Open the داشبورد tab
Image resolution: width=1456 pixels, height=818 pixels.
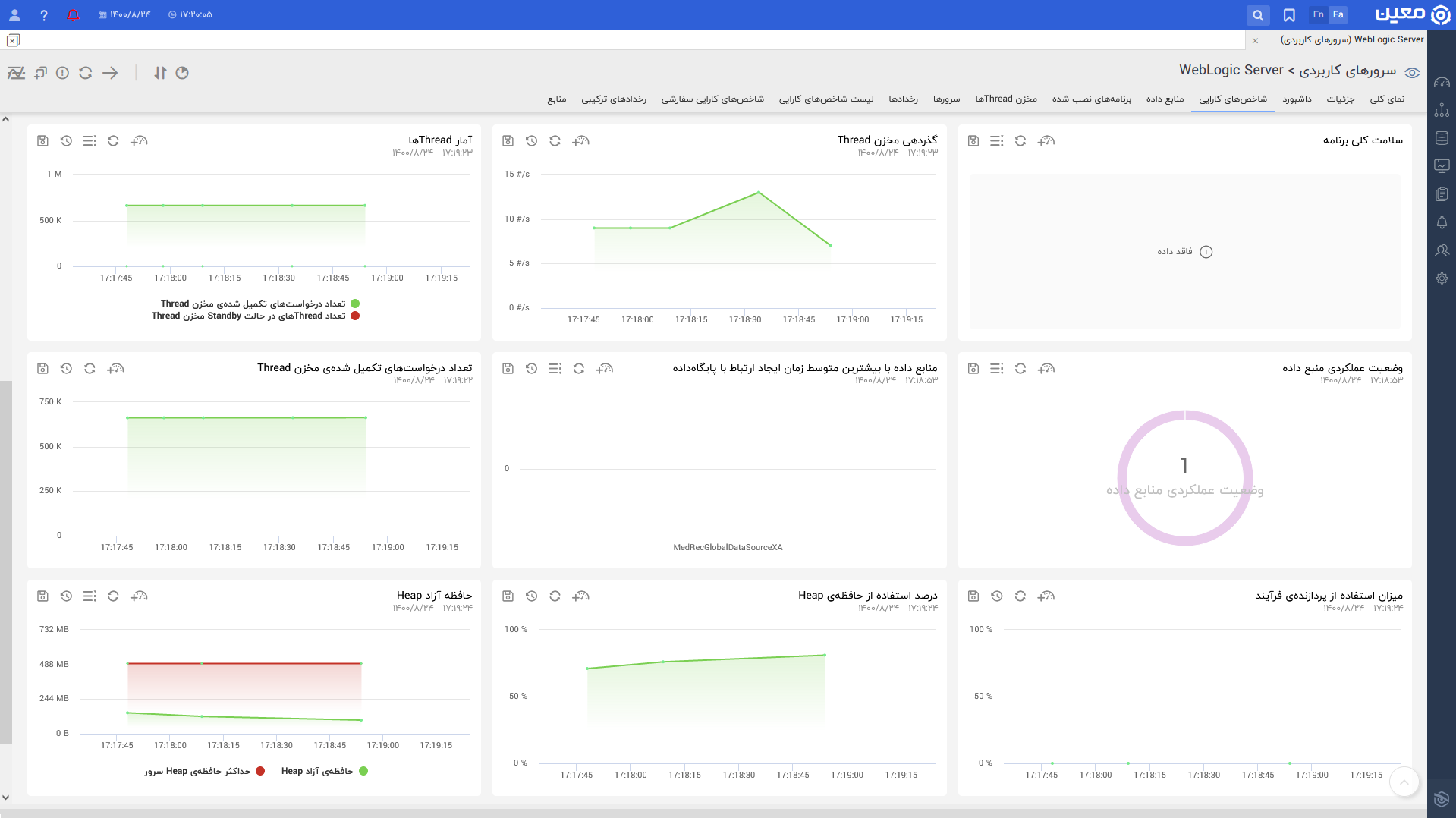tap(1297, 99)
